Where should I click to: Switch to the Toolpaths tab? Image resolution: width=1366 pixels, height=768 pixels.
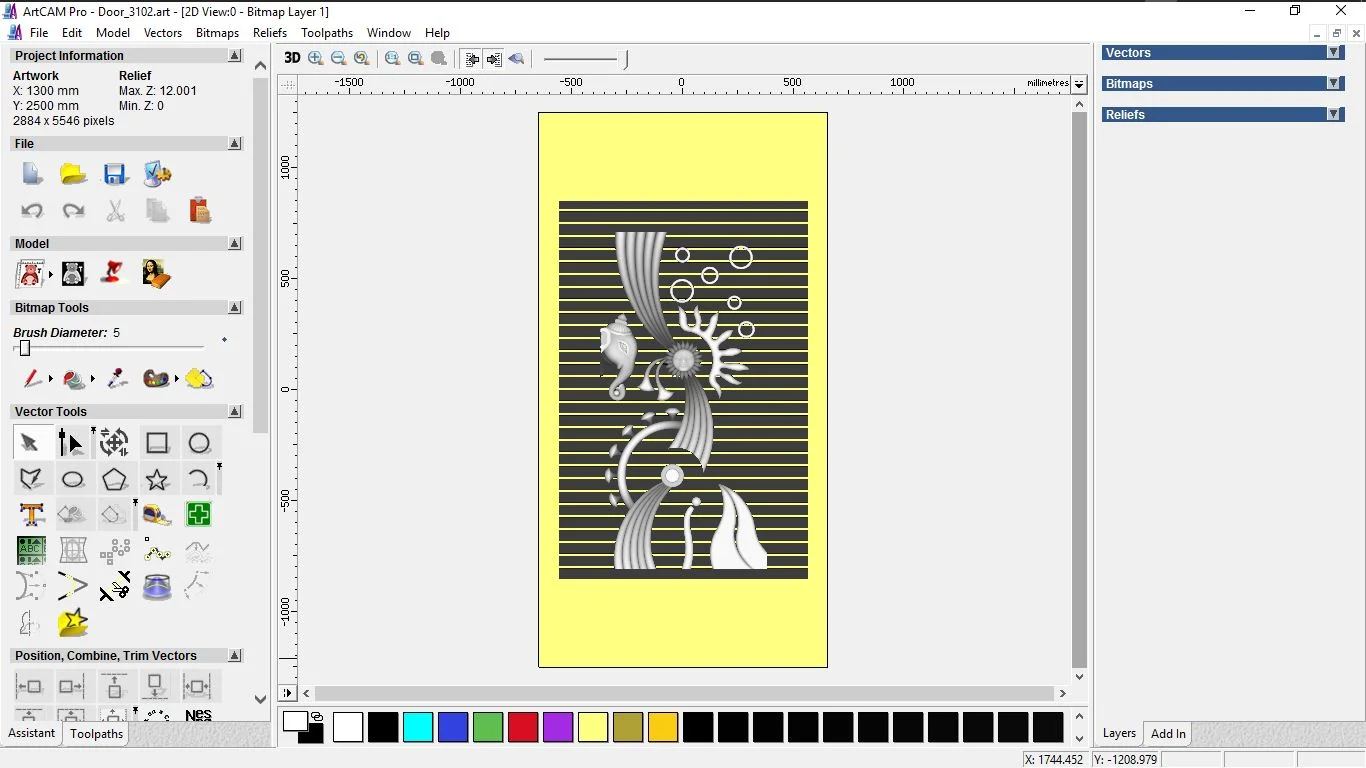96,734
